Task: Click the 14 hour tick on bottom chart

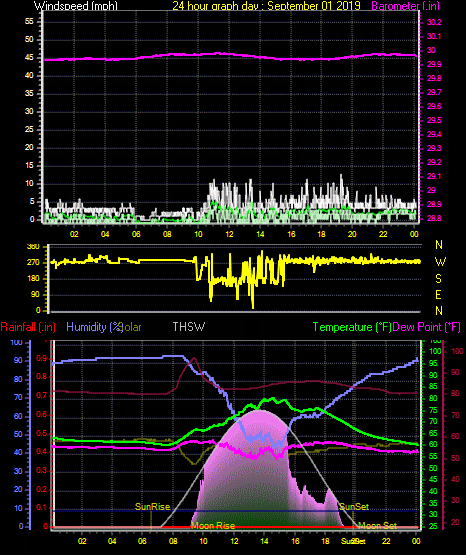Action: tap(264, 541)
